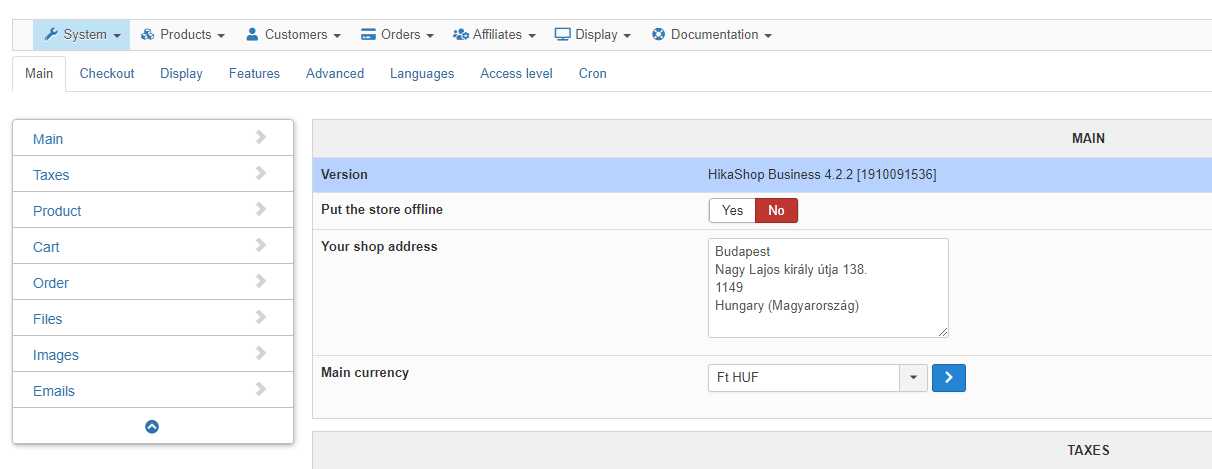Jump to Main section in sidebar
Image resolution: width=1212 pixels, height=469 pixels.
[x=153, y=138]
